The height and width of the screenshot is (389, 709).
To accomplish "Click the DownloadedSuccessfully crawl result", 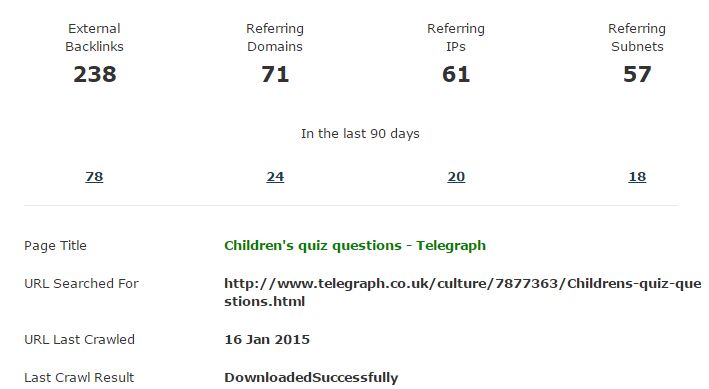I will tap(311, 377).
